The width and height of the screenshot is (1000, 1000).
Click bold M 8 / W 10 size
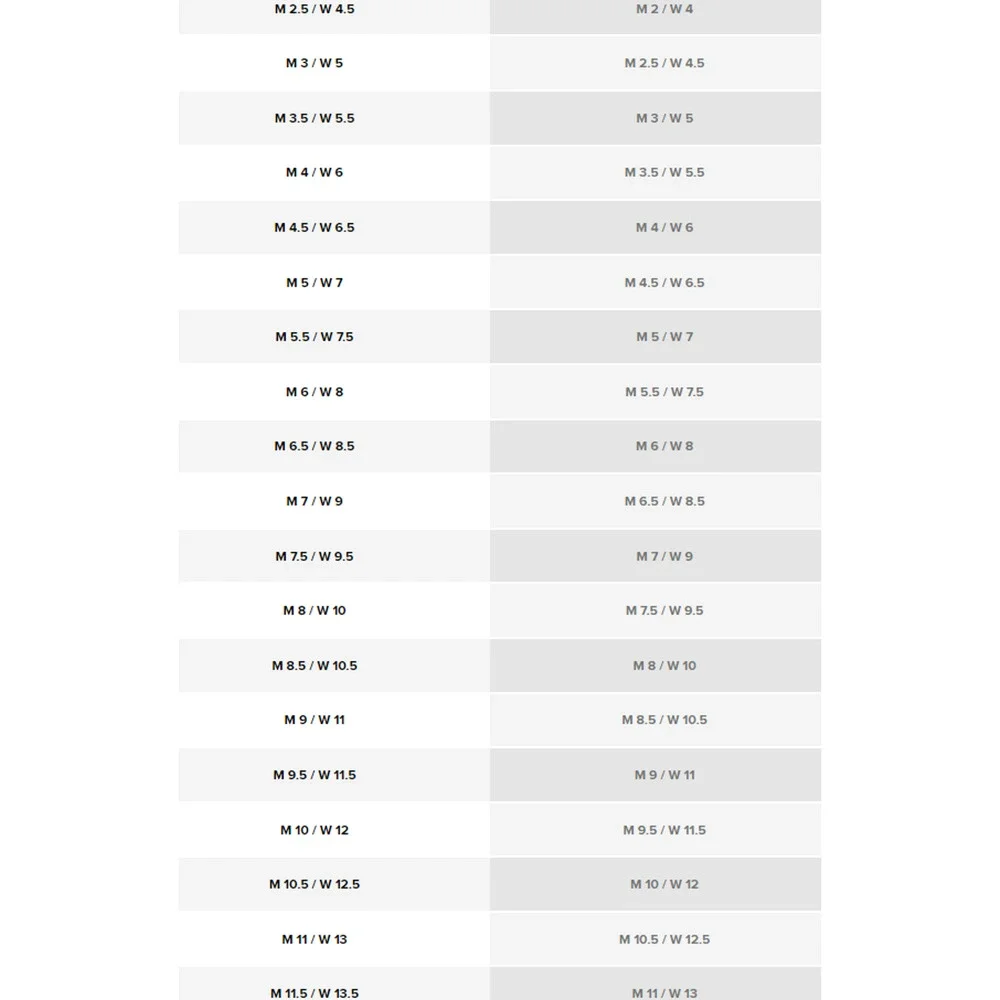314,610
